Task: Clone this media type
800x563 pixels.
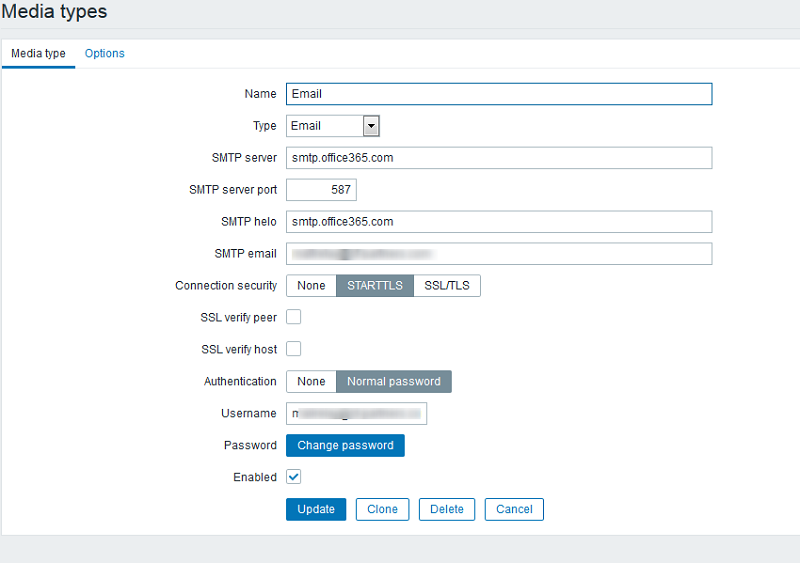Action: click(382, 509)
